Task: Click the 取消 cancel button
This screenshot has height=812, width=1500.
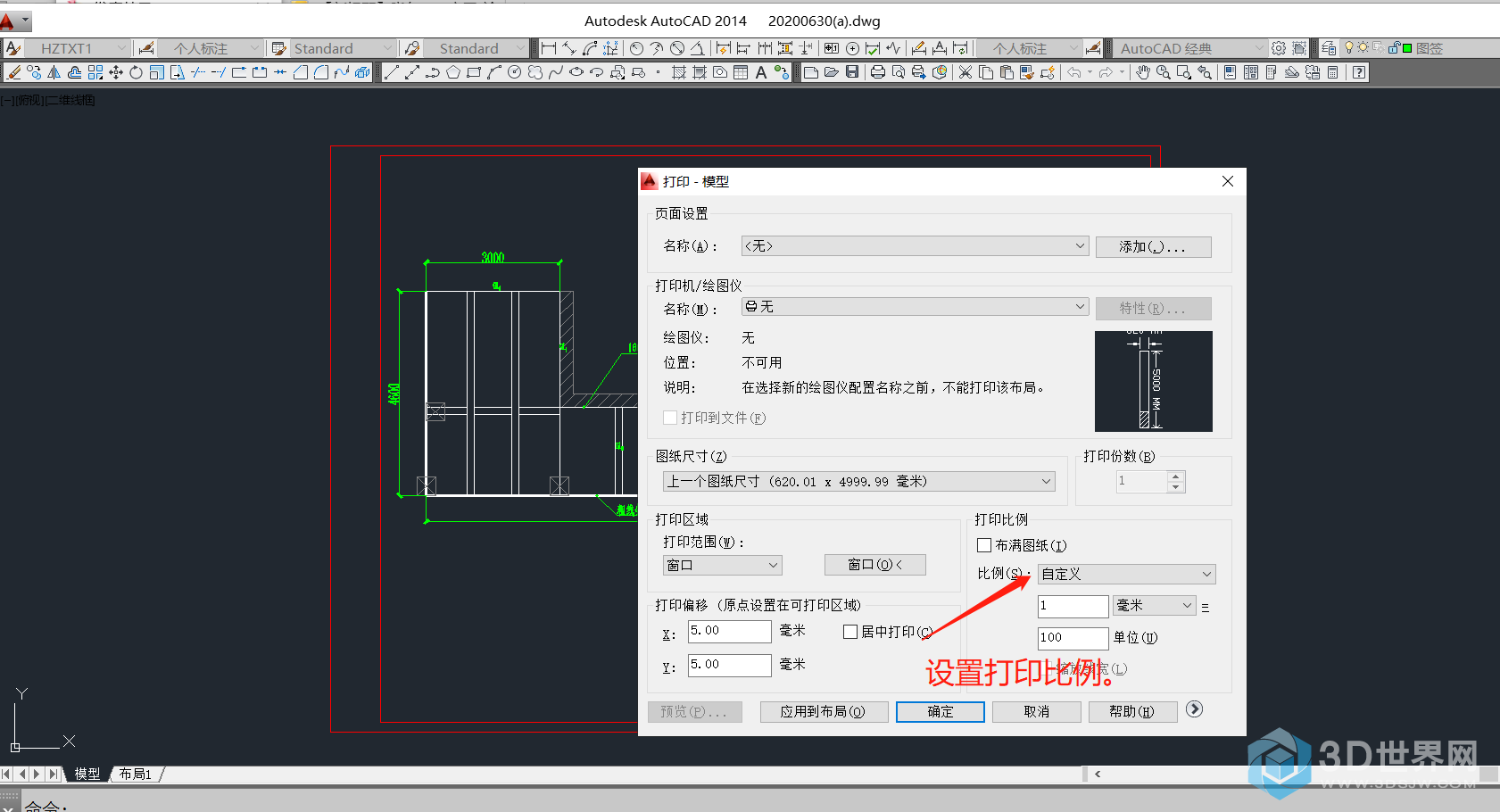Action: point(1037,711)
